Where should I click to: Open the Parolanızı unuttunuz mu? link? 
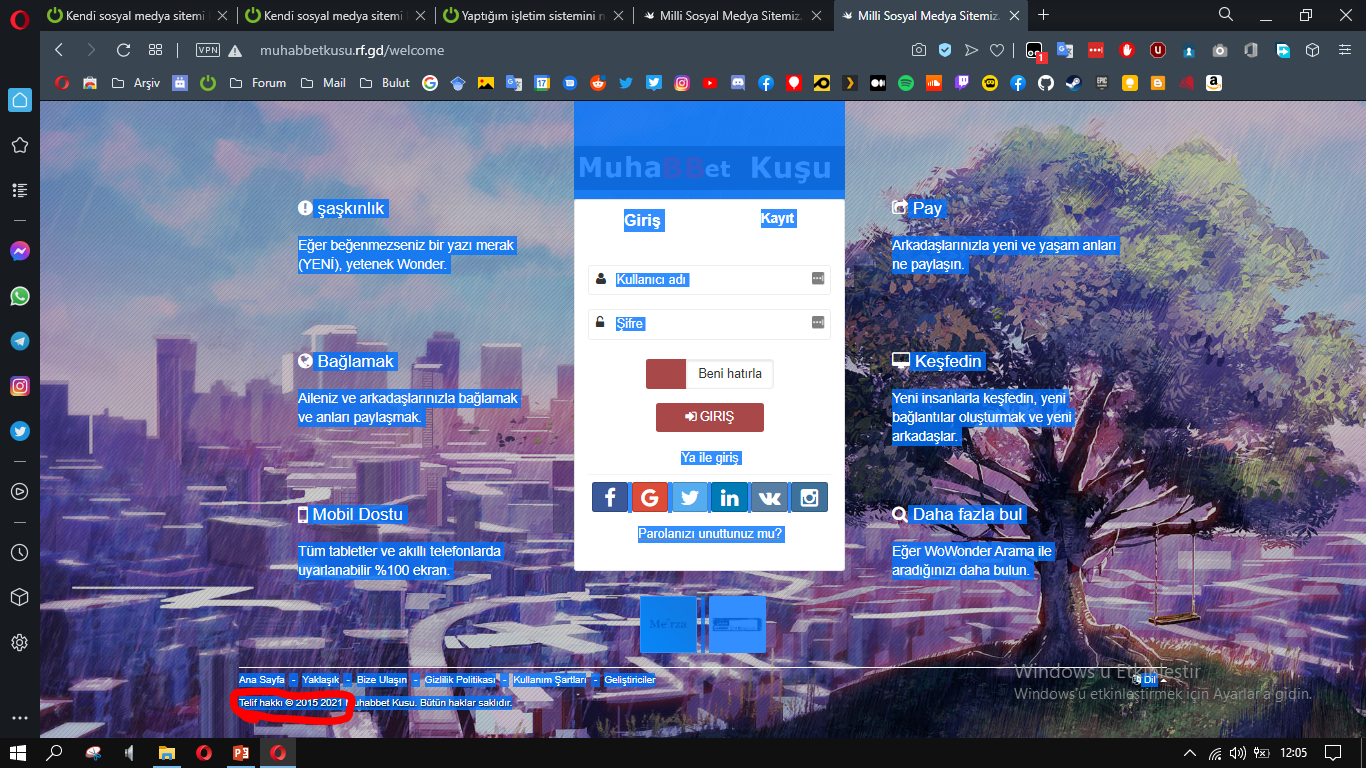(x=710, y=534)
